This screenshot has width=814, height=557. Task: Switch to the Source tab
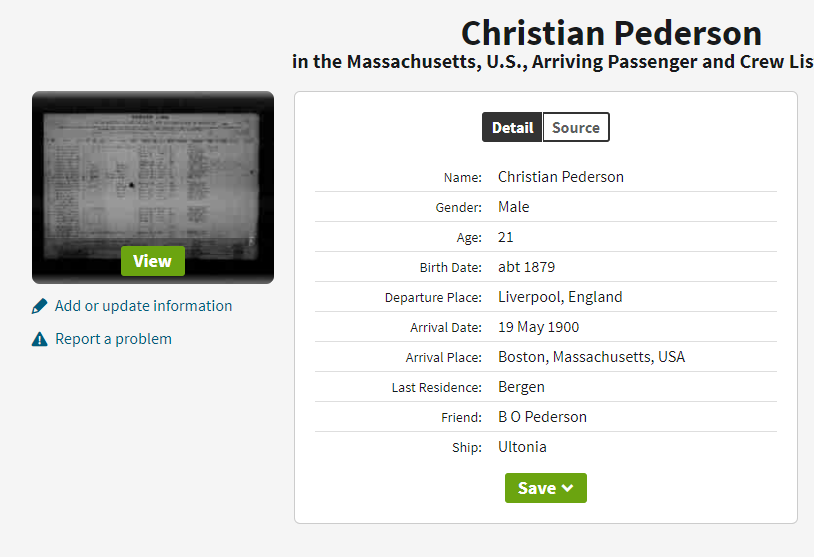click(576, 128)
